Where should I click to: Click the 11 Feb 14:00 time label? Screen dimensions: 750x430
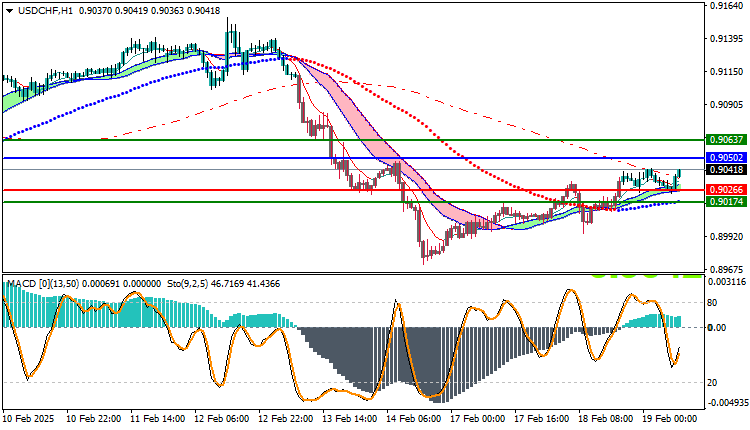pyautogui.click(x=157, y=419)
